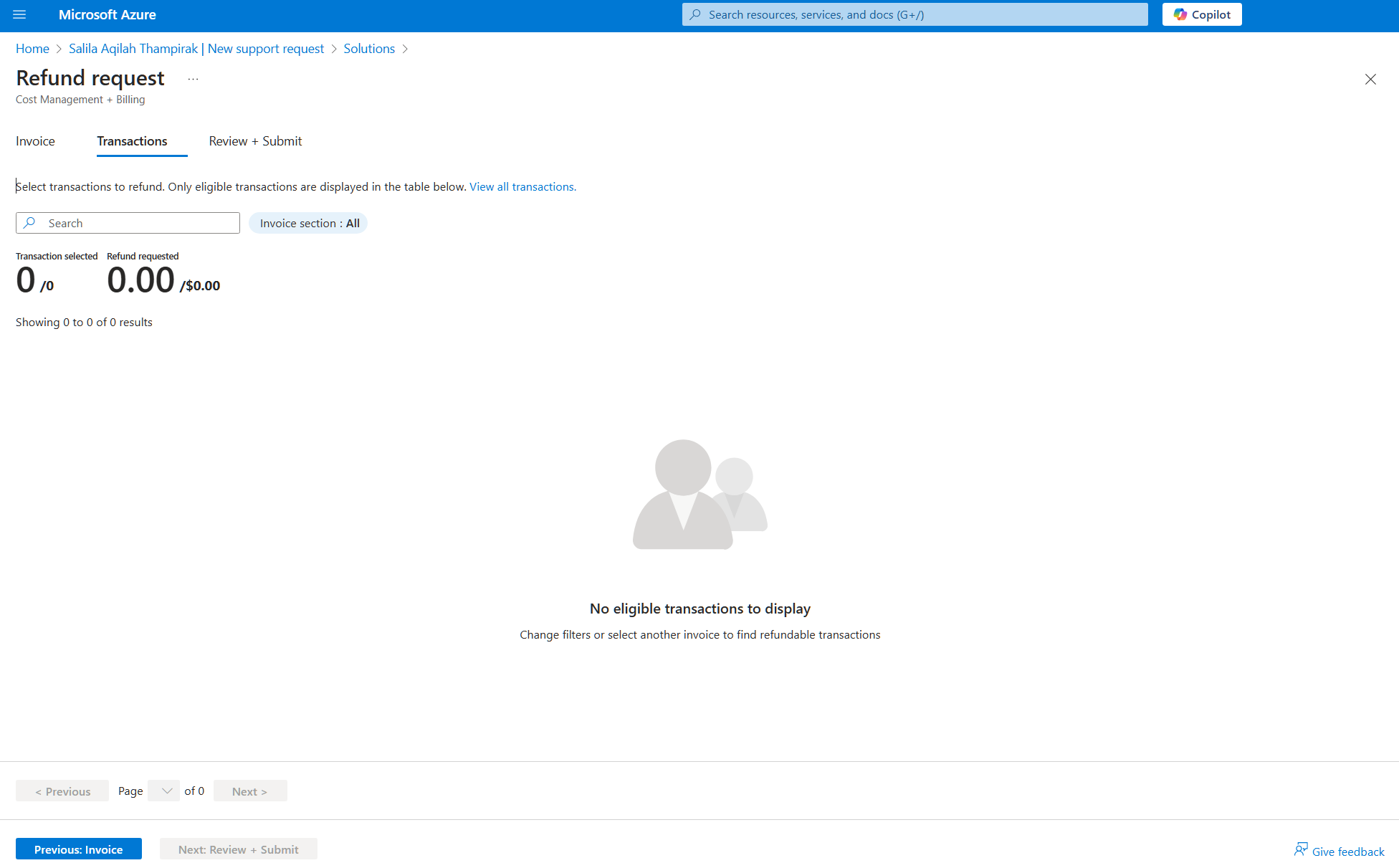1399x868 pixels.
Task: Click the Copilot button
Action: (x=1201, y=14)
